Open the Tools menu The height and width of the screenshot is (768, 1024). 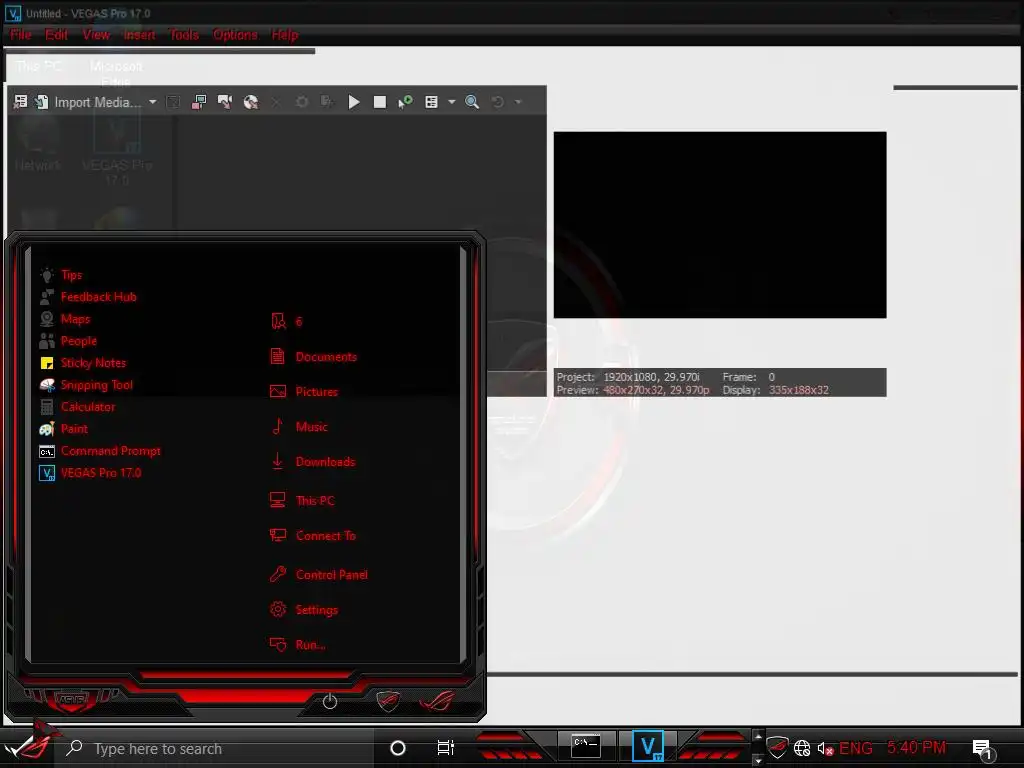[184, 35]
